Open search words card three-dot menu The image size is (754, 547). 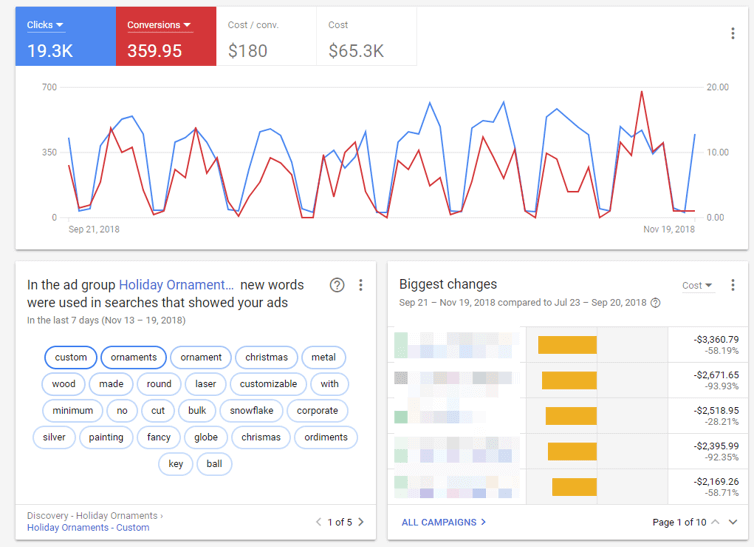[361, 285]
